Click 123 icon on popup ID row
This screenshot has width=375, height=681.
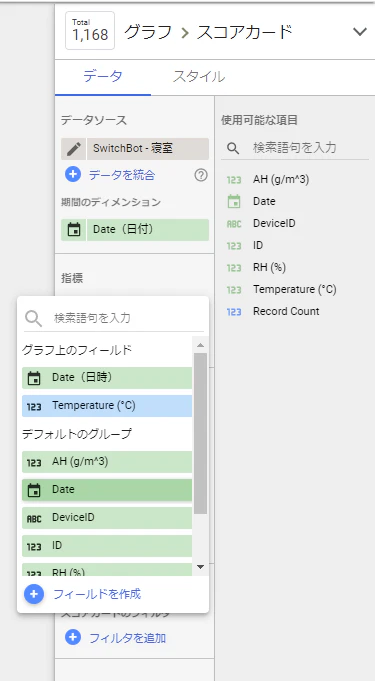[34, 547]
